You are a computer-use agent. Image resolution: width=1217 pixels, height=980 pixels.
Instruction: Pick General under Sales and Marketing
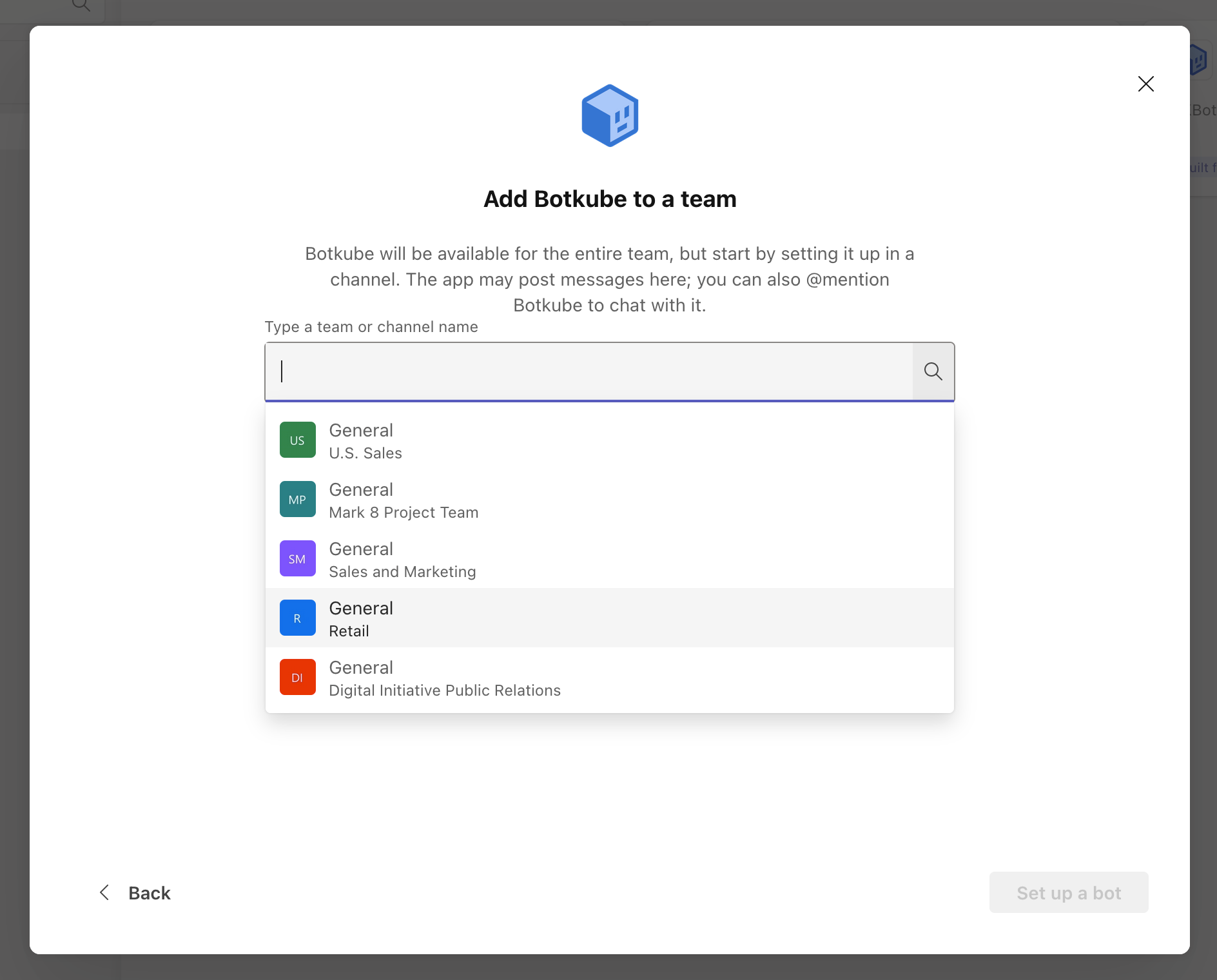[x=610, y=559]
